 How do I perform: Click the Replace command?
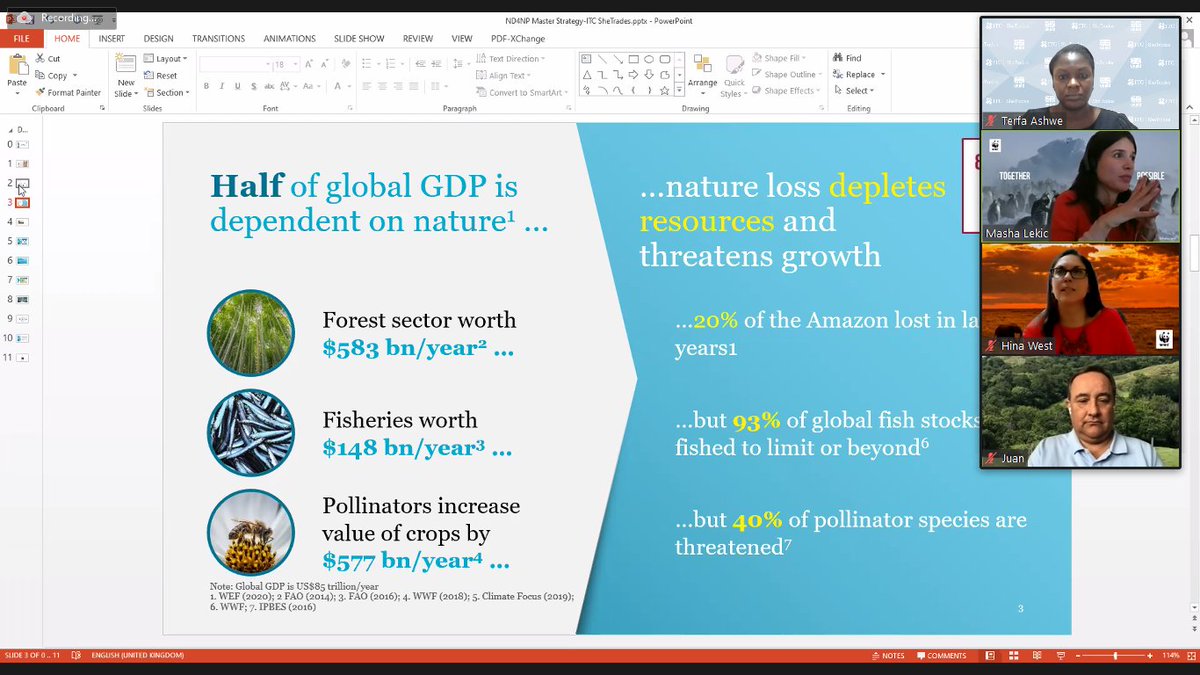tap(858, 74)
